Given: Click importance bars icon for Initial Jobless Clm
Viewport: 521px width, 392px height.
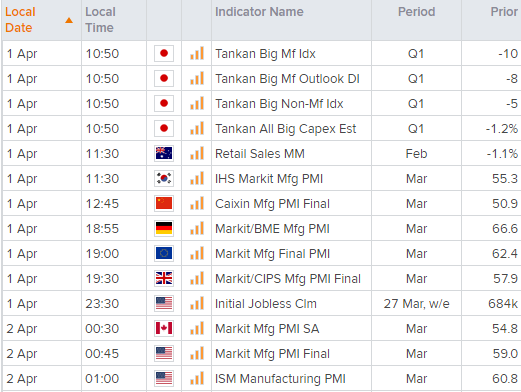Looking at the screenshot, I should tap(197, 303).
